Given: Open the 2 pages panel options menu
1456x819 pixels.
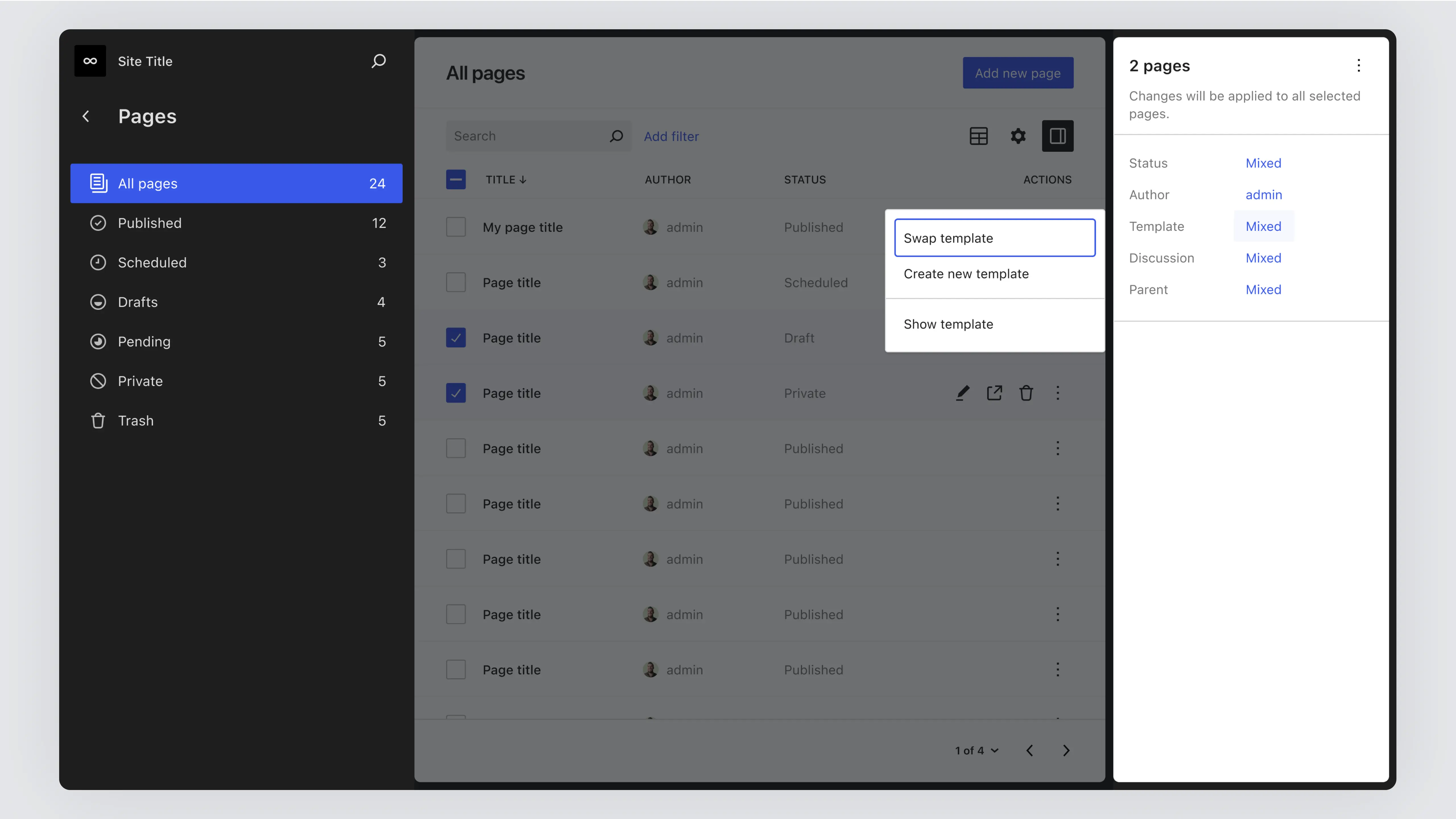Looking at the screenshot, I should [x=1358, y=65].
